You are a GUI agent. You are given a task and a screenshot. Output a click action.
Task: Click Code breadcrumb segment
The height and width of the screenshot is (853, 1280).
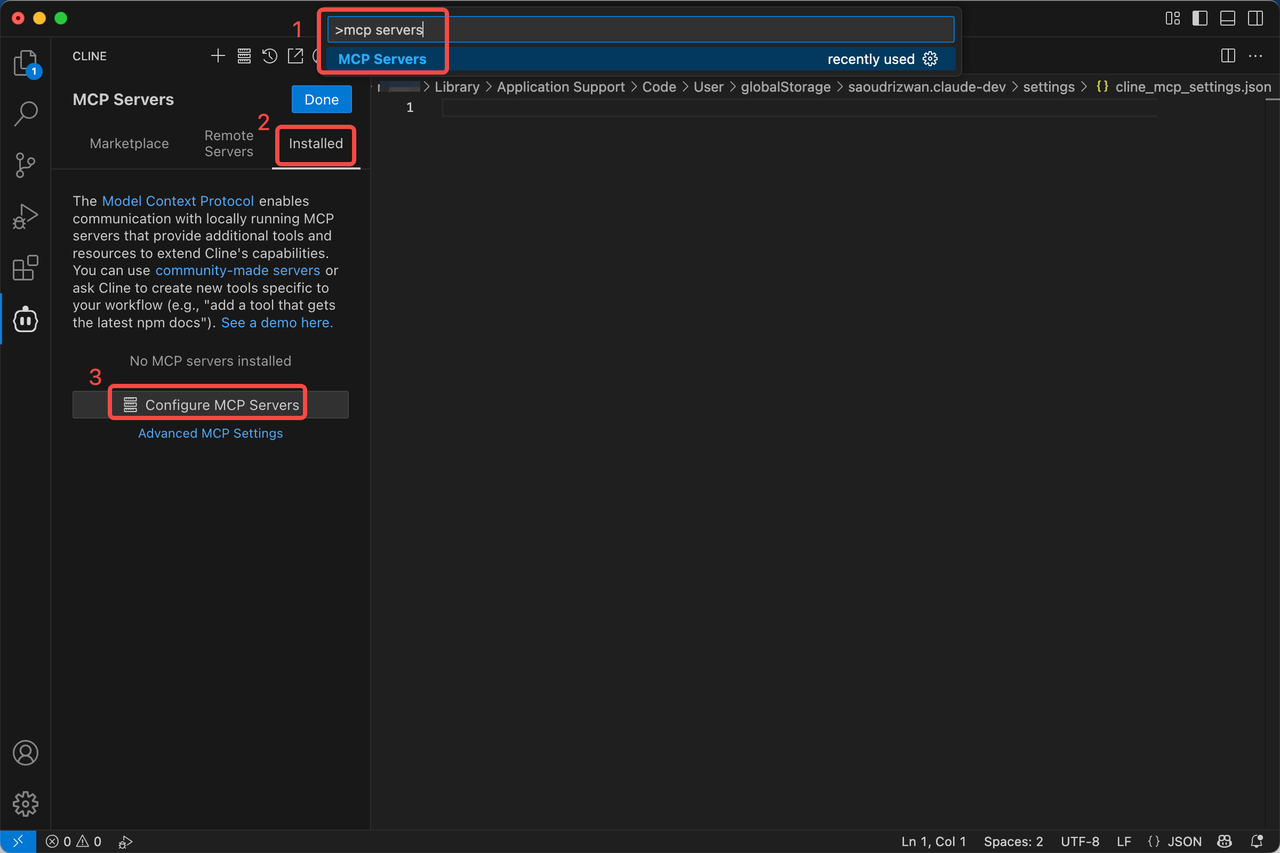[659, 87]
